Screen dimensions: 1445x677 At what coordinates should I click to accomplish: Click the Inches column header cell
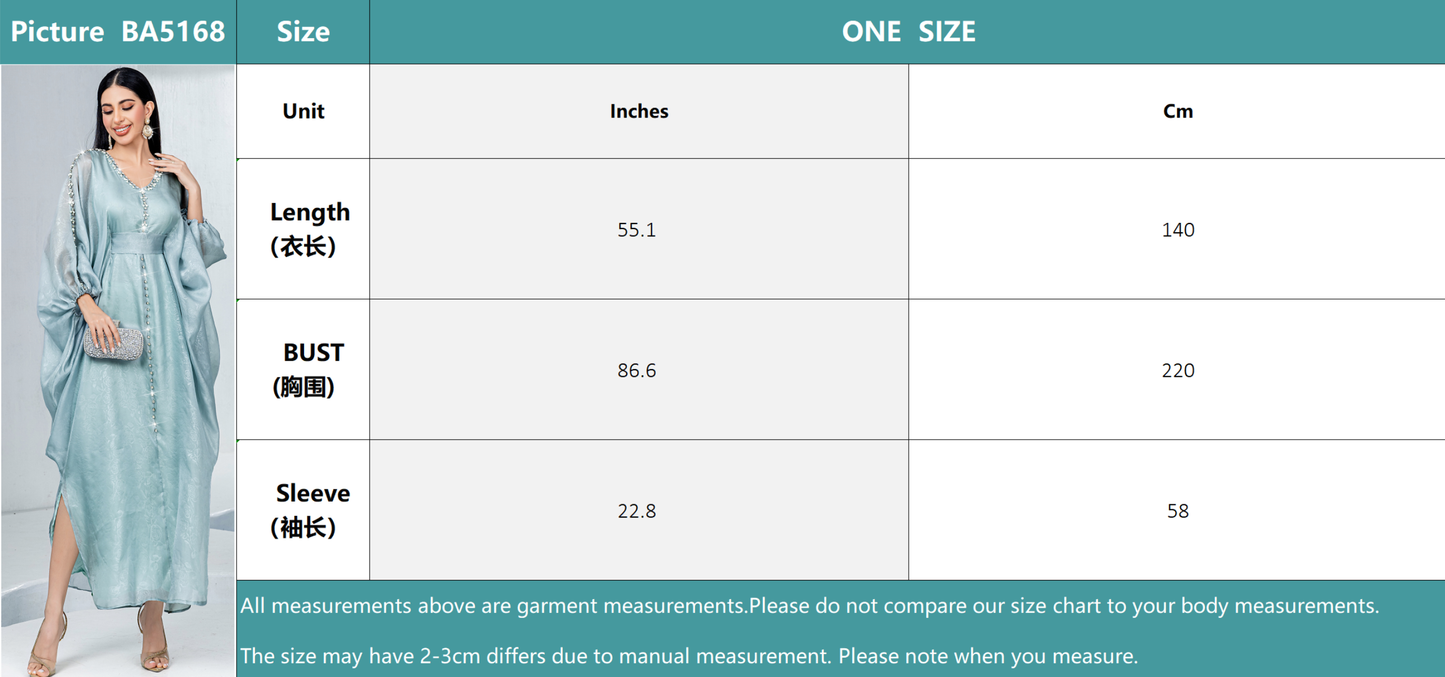pyautogui.click(x=639, y=111)
